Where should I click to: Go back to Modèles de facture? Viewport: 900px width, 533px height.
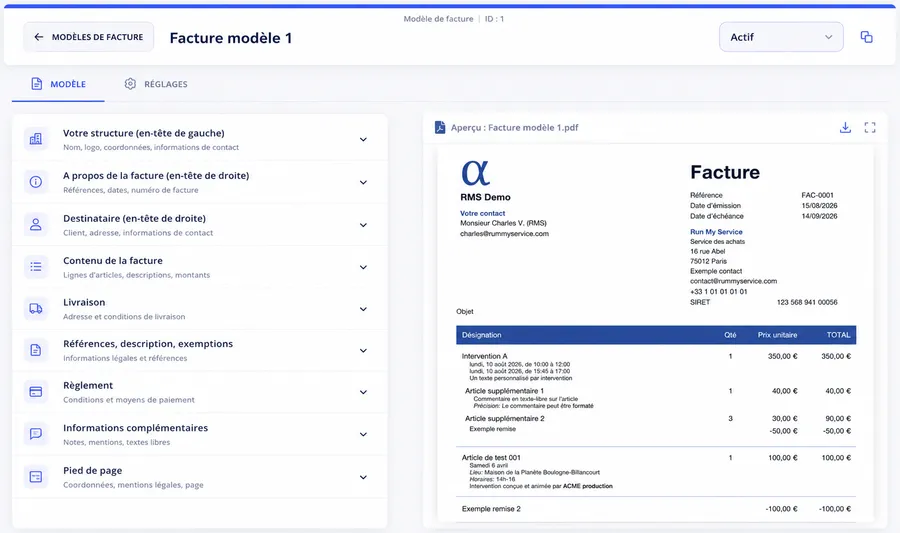88,37
